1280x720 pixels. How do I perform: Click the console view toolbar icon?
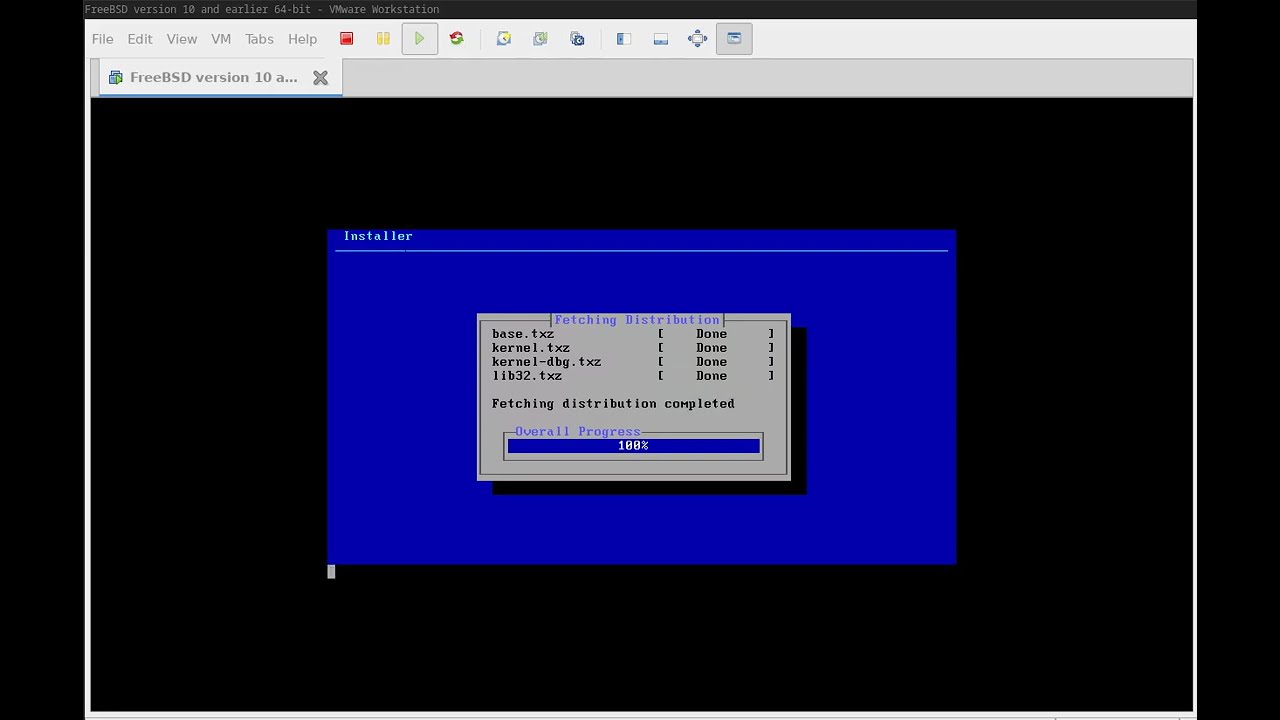(x=734, y=39)
